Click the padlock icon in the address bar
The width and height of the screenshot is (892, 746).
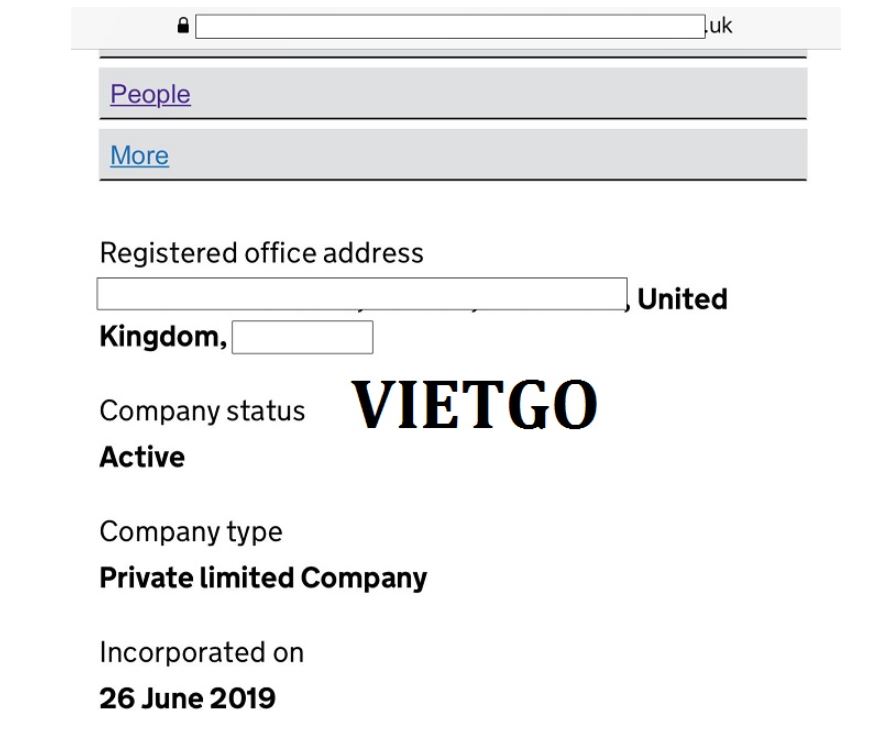(x=182, y=27)
